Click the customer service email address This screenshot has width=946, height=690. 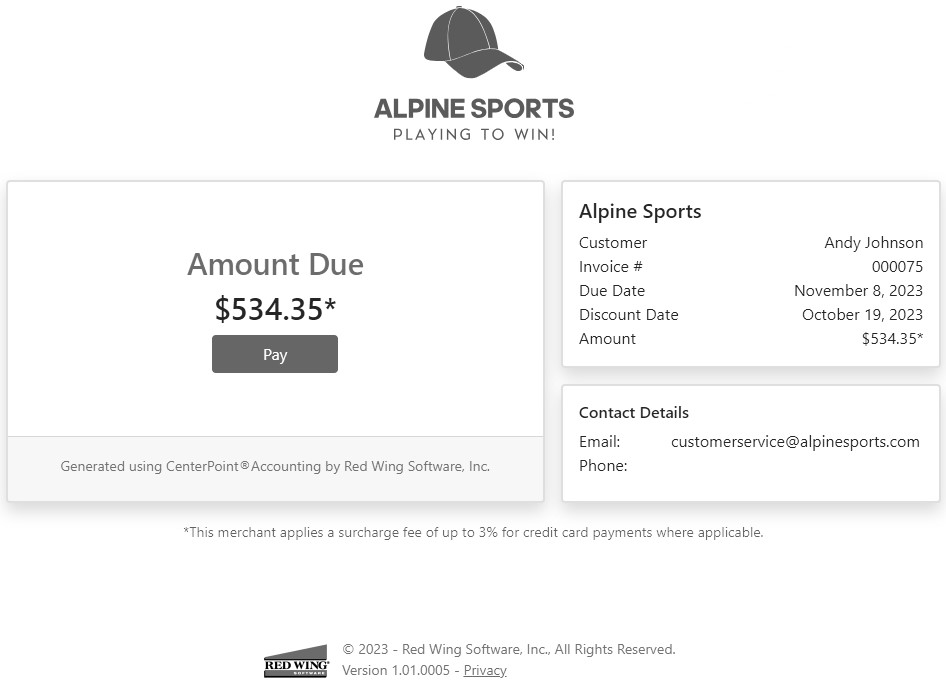tap(795, 441)
